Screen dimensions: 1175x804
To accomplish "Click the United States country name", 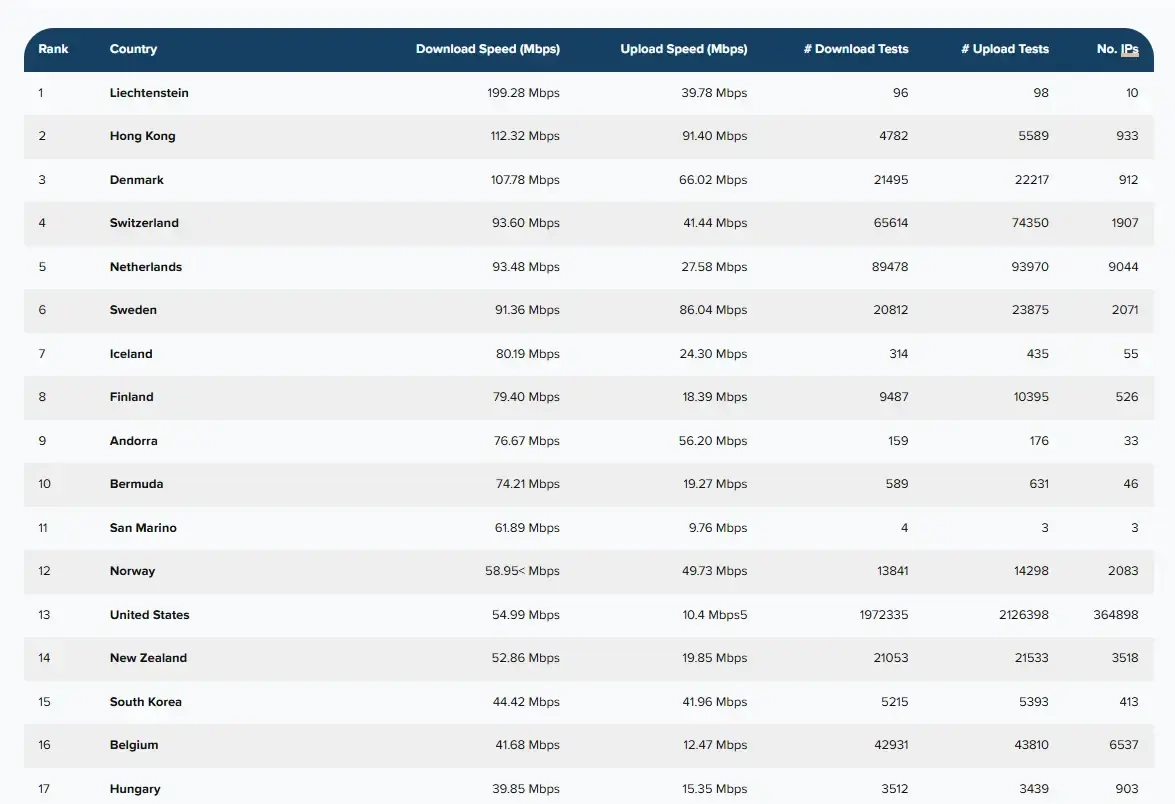I will (149, 615).
